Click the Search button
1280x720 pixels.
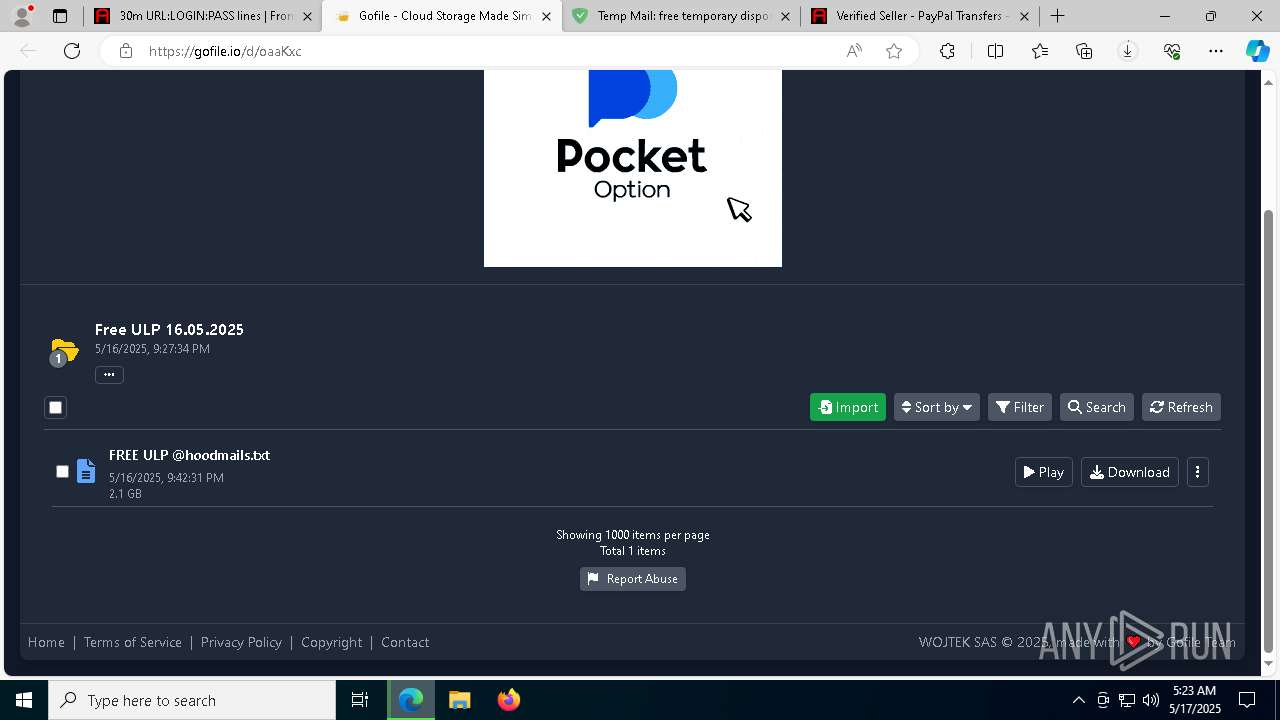point(1097,407)
